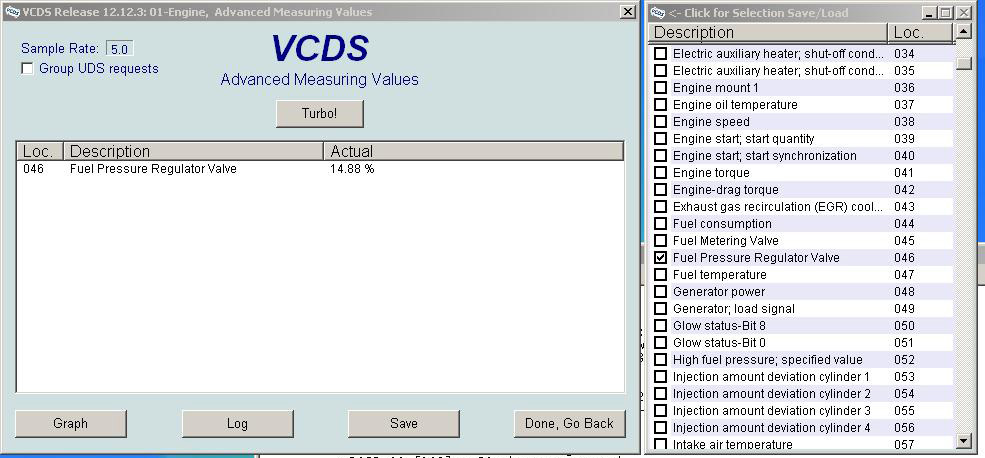985x458 pixels.
Task: Sort by Loc. column in measuring table
Action: [40, 151]
